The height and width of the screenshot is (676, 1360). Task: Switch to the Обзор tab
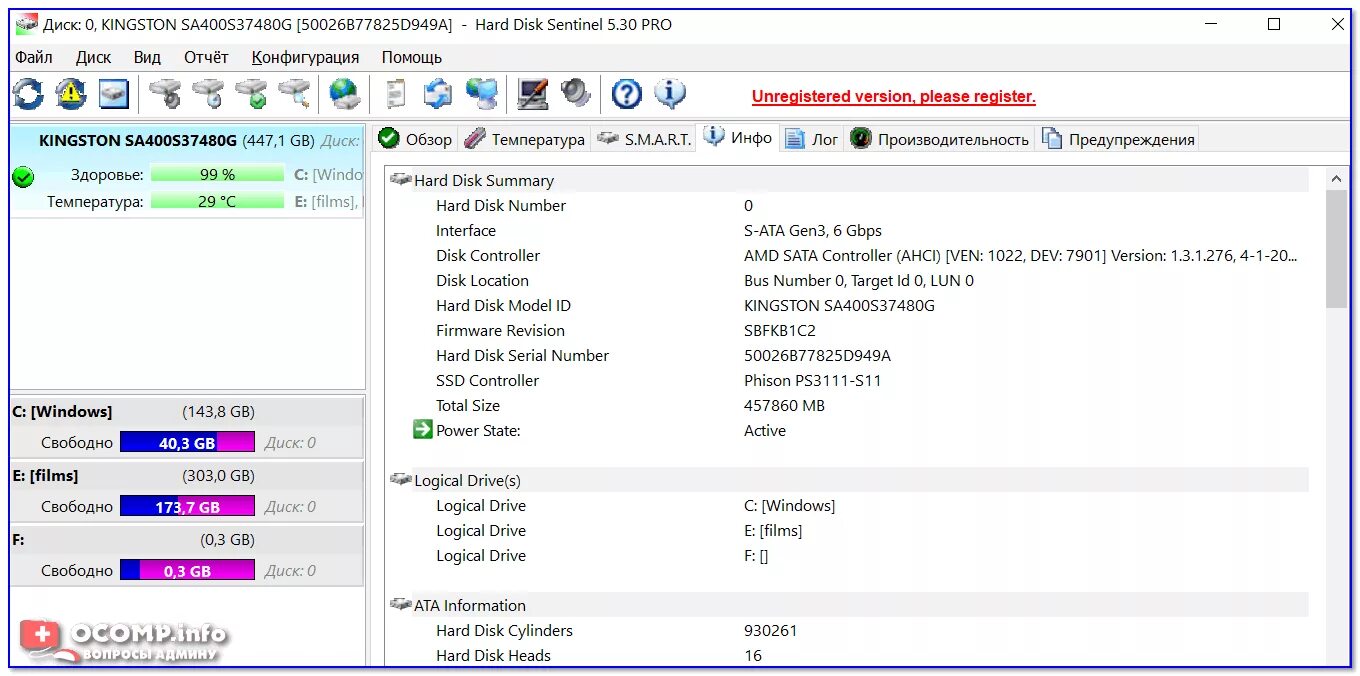(x=415, y=139)
